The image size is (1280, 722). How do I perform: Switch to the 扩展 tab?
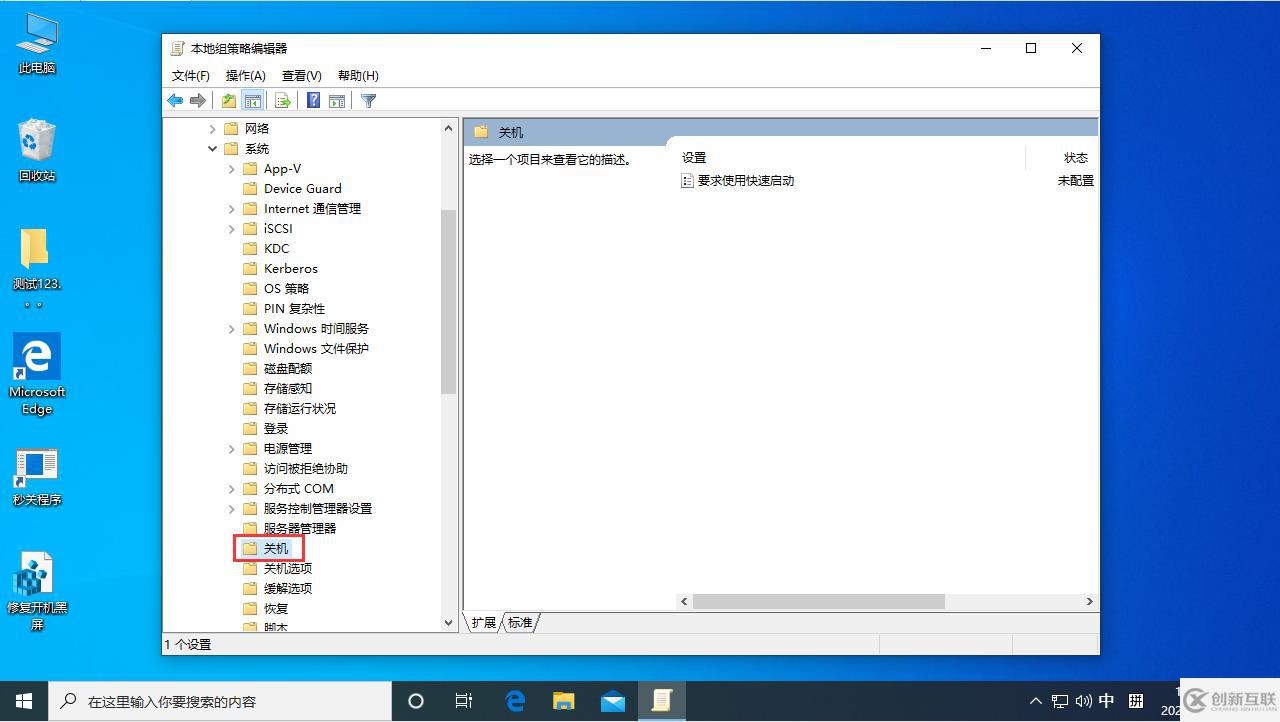click(482, 622)
